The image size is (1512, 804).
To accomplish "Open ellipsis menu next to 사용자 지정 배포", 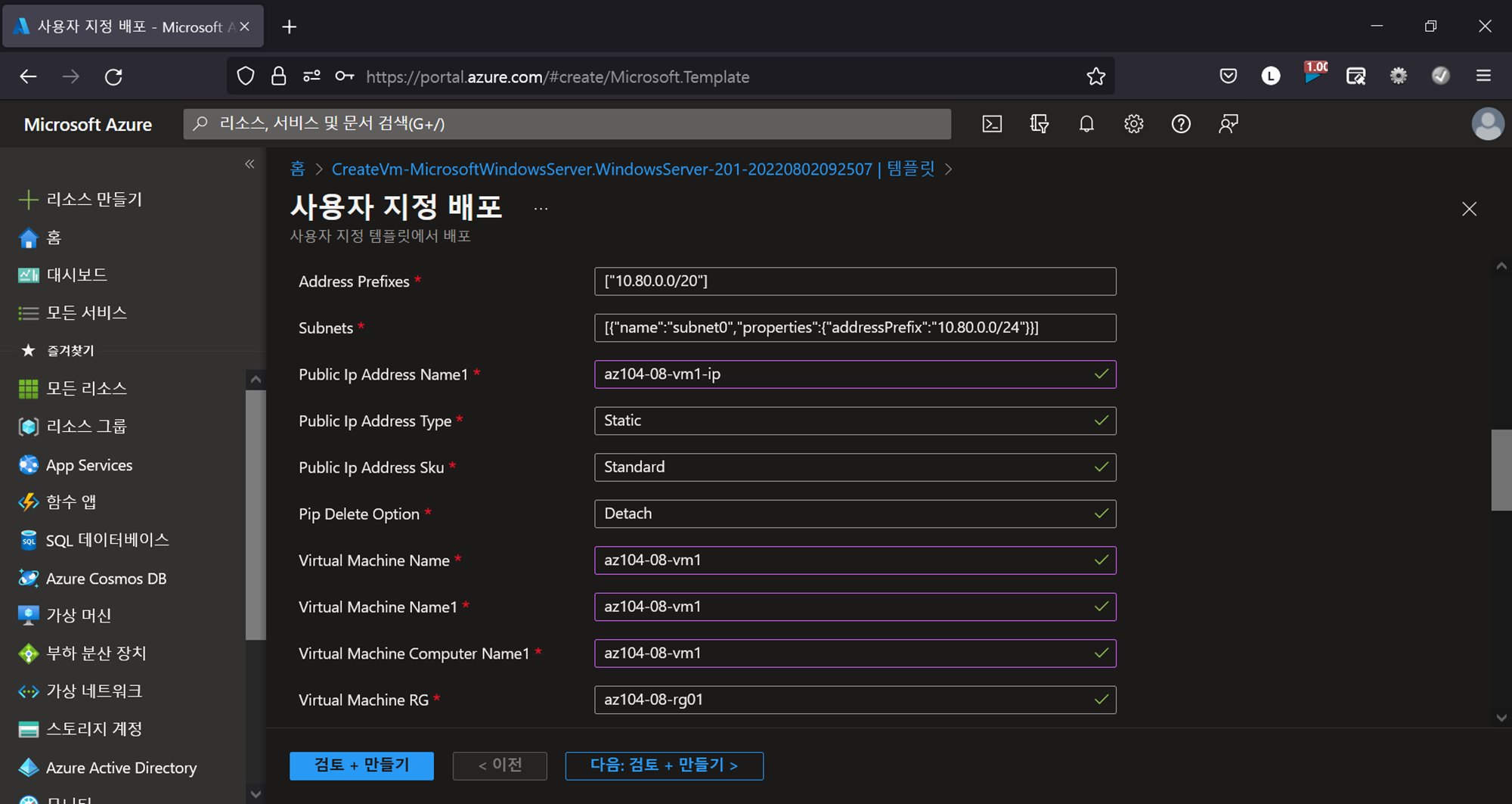I will (x=541, y=209).
